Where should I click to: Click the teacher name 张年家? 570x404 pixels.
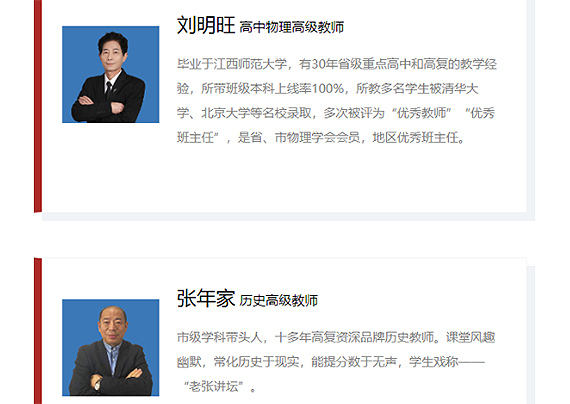[x=206, y=299]
